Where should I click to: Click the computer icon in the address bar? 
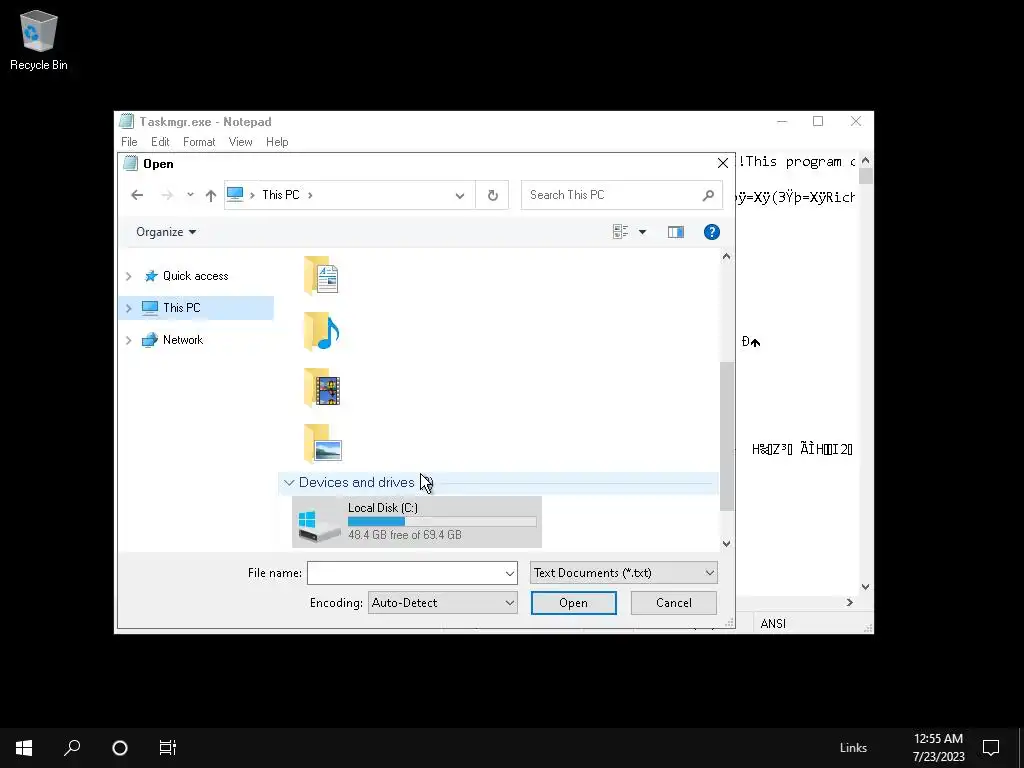point(235,195)
